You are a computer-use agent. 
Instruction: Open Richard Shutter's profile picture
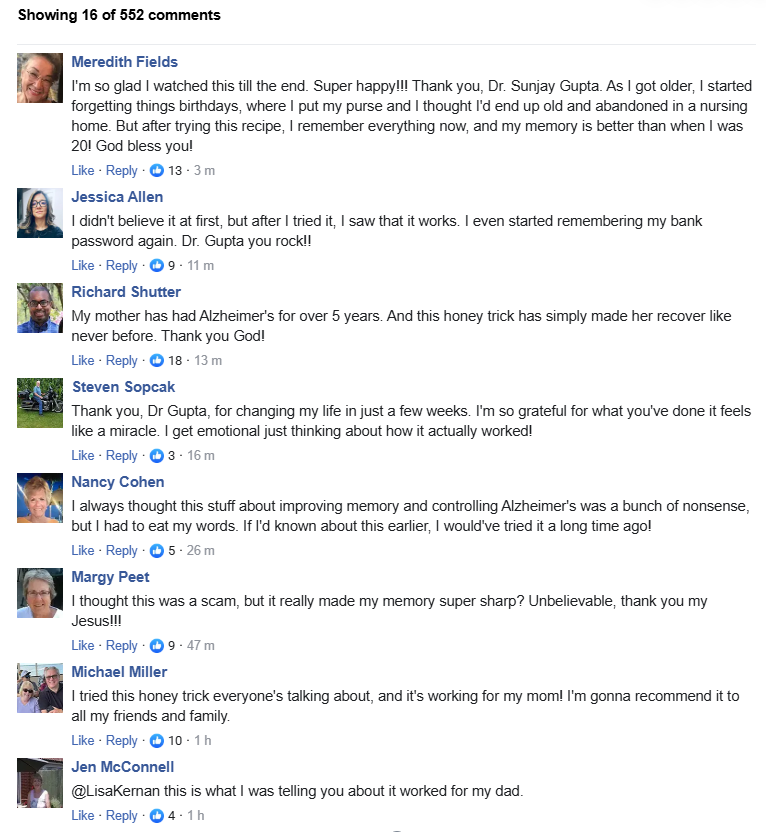[40, 307]
